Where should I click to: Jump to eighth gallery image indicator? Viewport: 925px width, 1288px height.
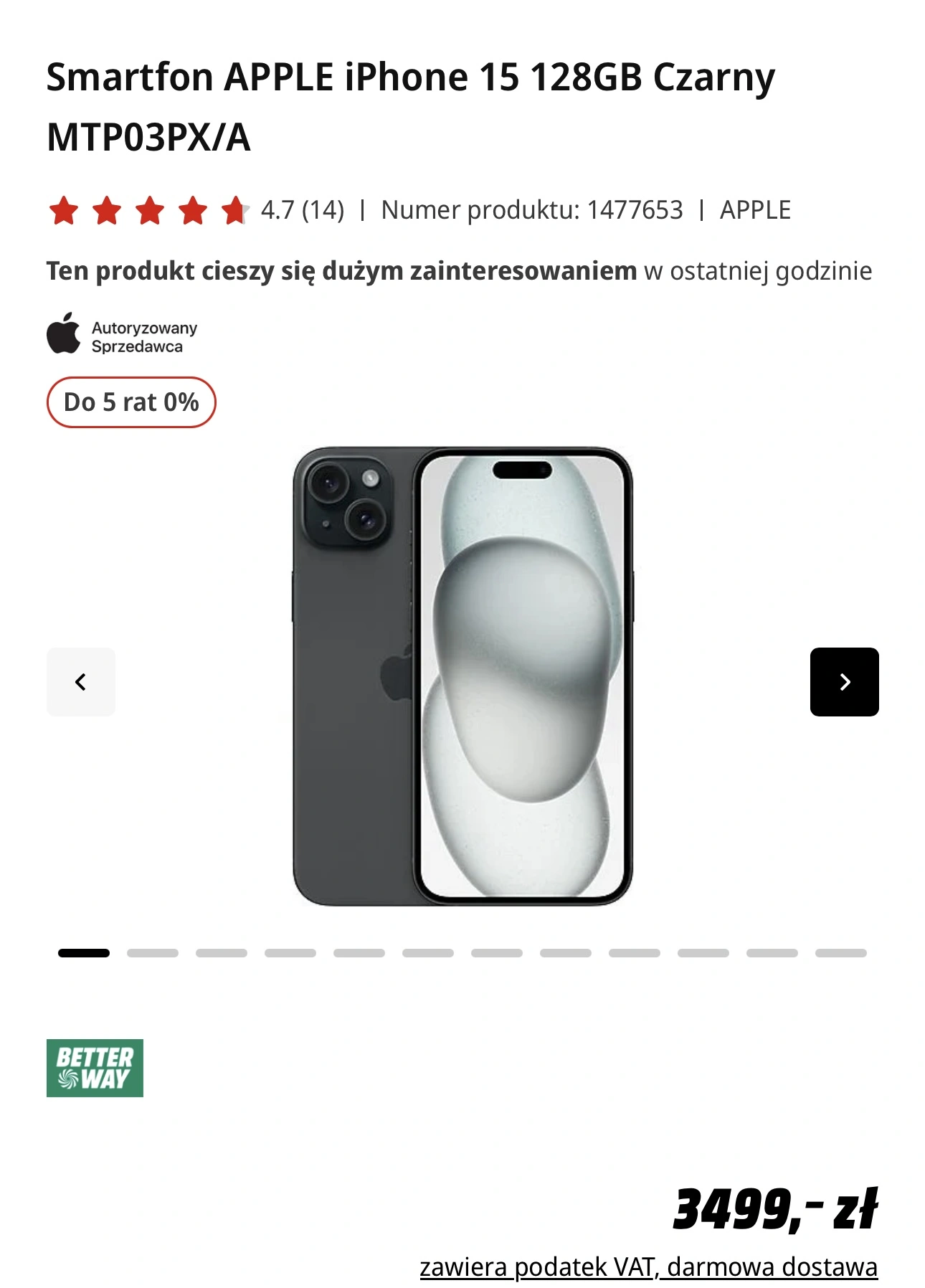pos(566,953)
